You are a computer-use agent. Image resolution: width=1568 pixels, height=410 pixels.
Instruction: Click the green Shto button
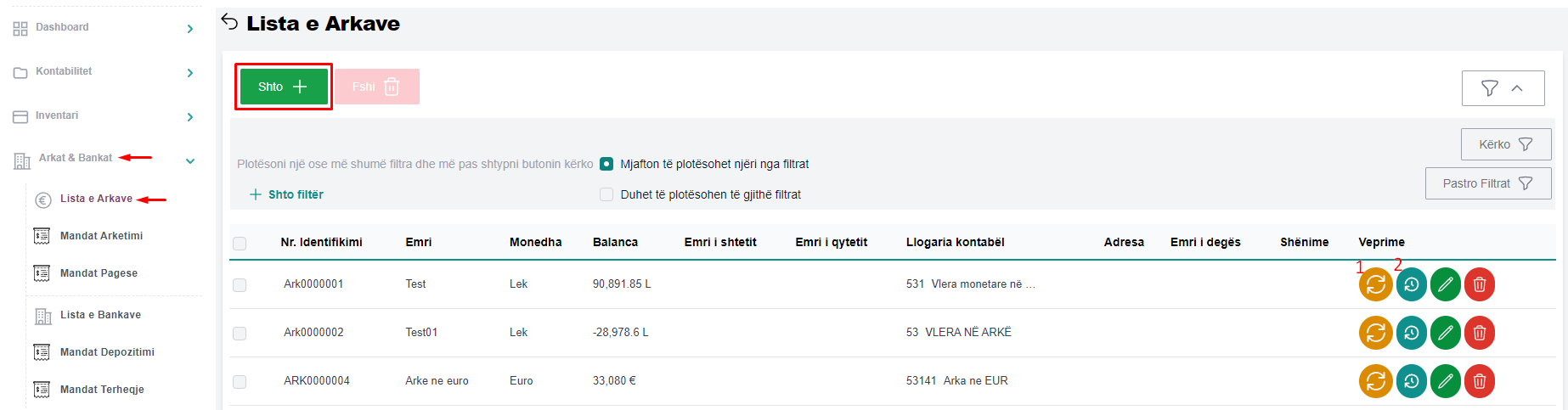tap(283, 87)
